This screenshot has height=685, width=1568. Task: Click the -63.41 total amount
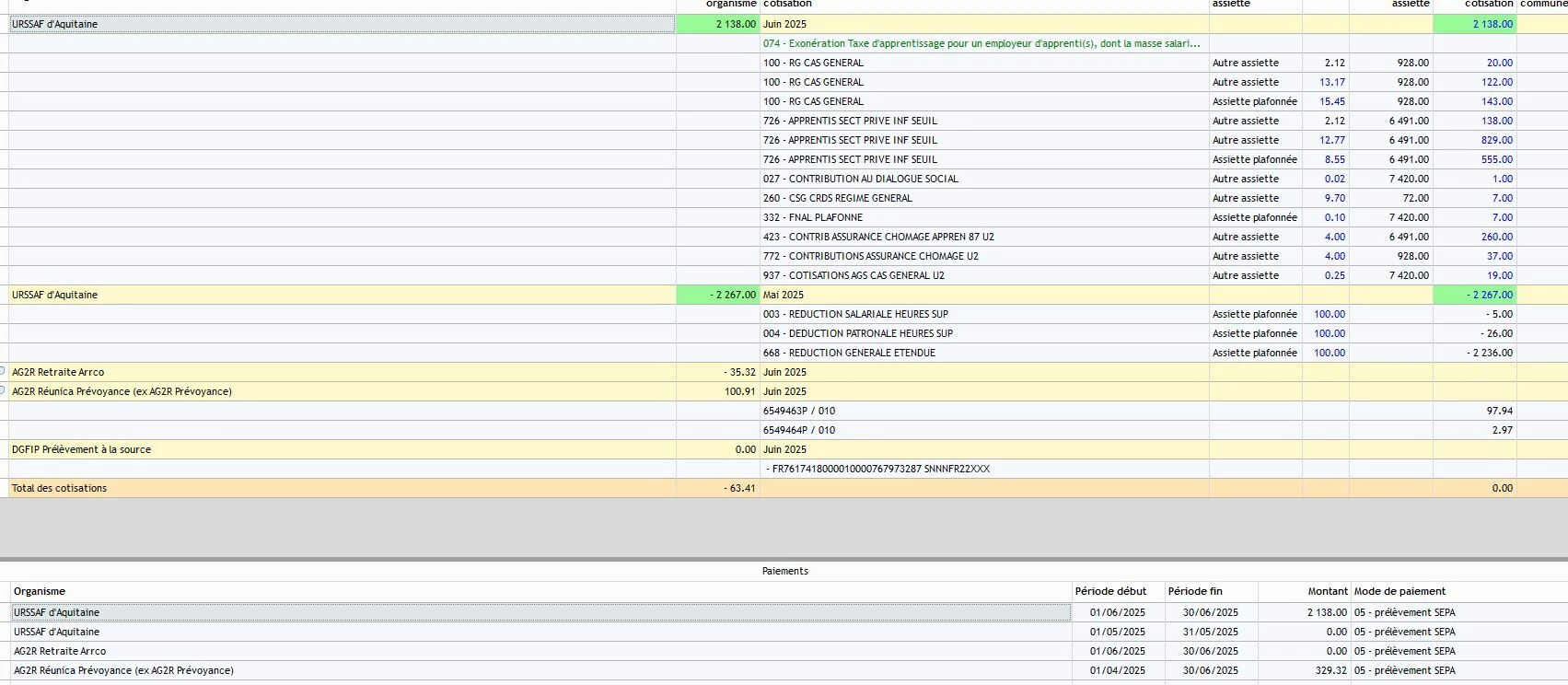point(739,488)
